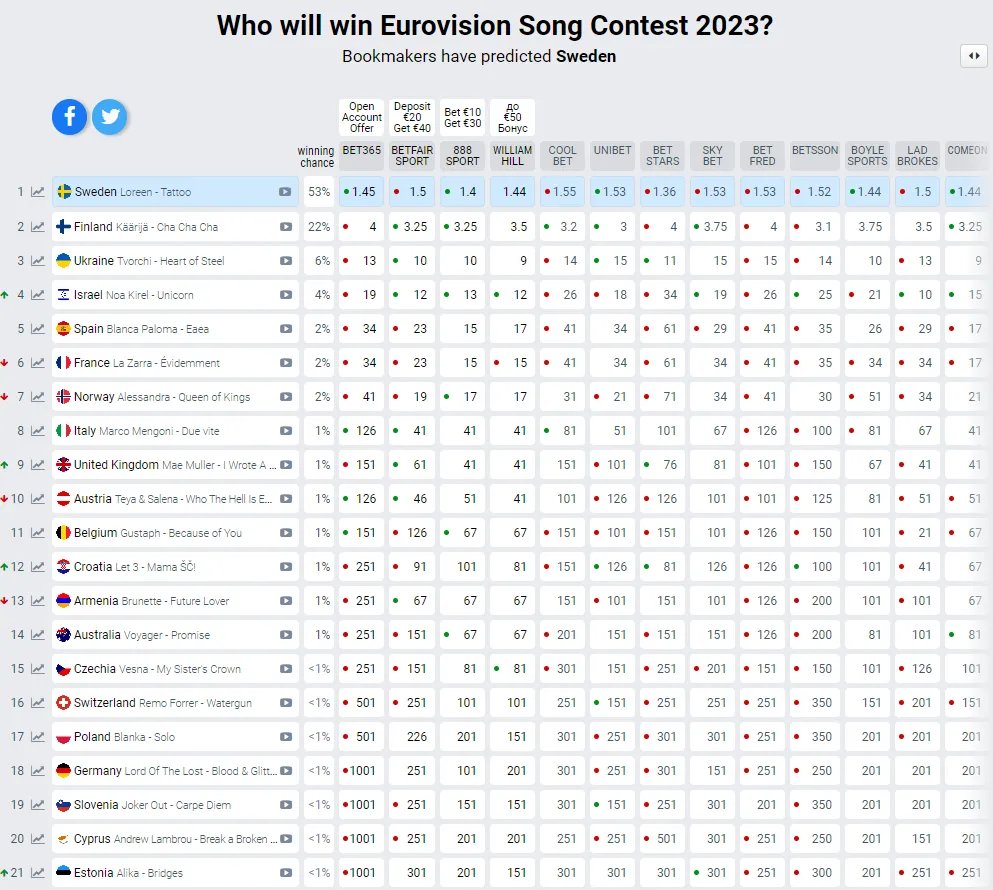Play Italy's Due vite video

click(x=286, y=431)
